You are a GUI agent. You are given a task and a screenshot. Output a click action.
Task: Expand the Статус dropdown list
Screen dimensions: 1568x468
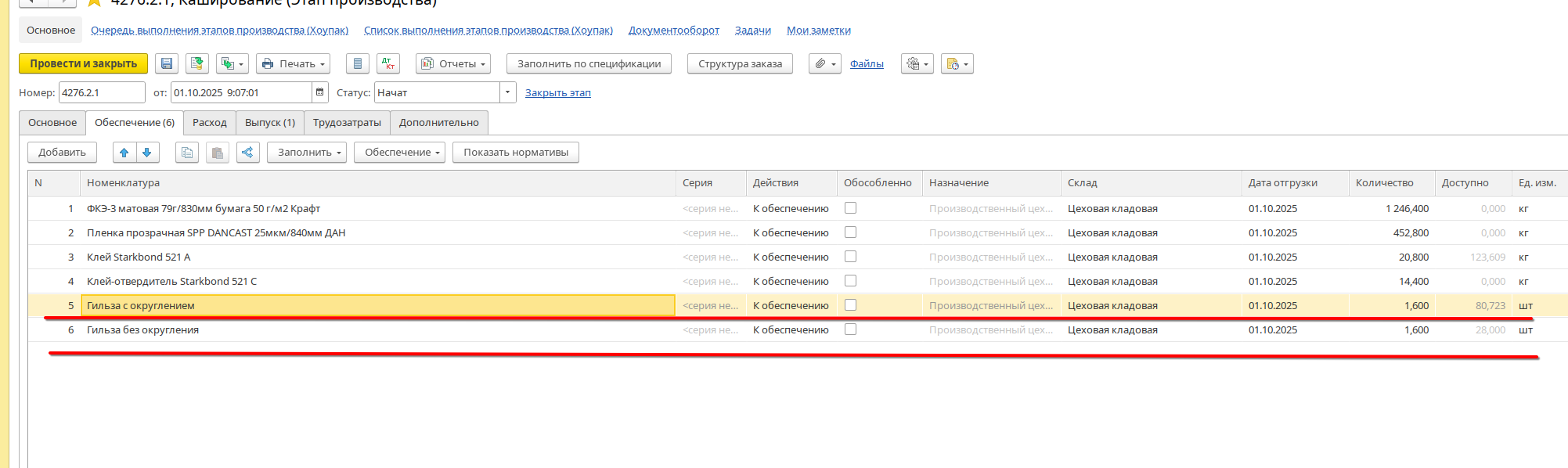507,92
